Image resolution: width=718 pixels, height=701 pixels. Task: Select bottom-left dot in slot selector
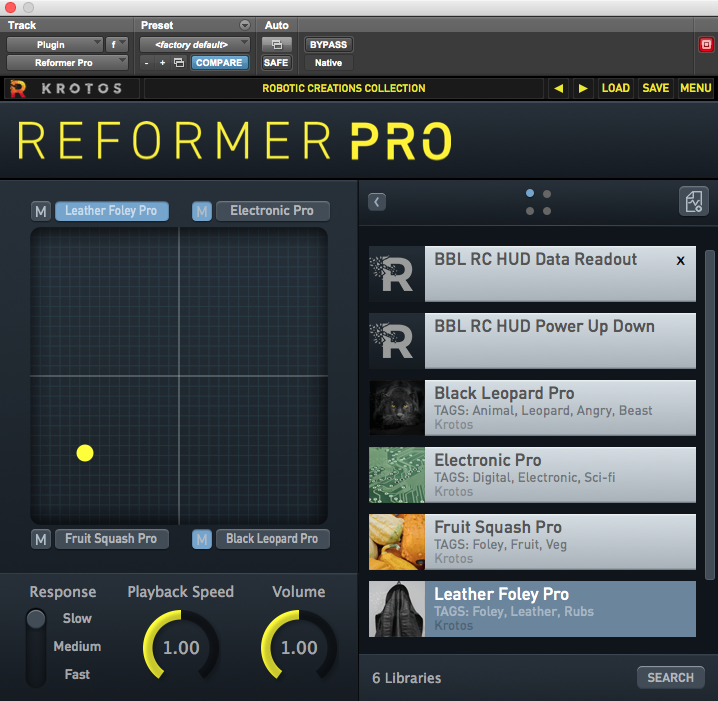click(530, 211)
